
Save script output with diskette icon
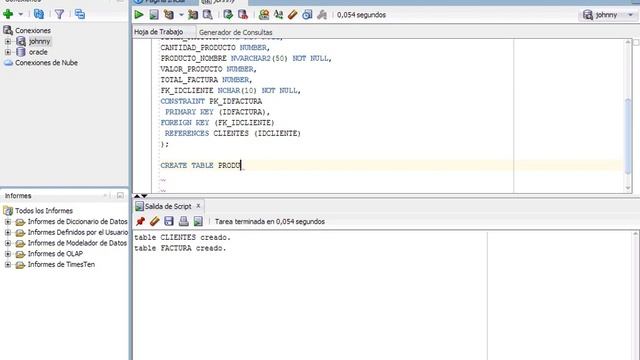click(x=169, y=221)
